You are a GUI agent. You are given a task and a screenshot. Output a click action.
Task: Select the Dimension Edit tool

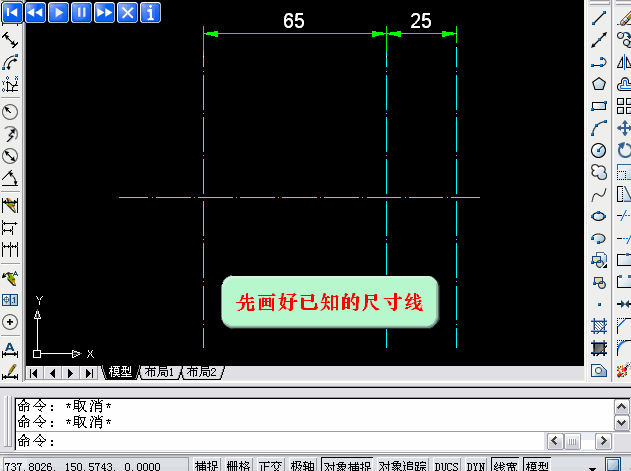pyautogui.click(x=10, y=349)
